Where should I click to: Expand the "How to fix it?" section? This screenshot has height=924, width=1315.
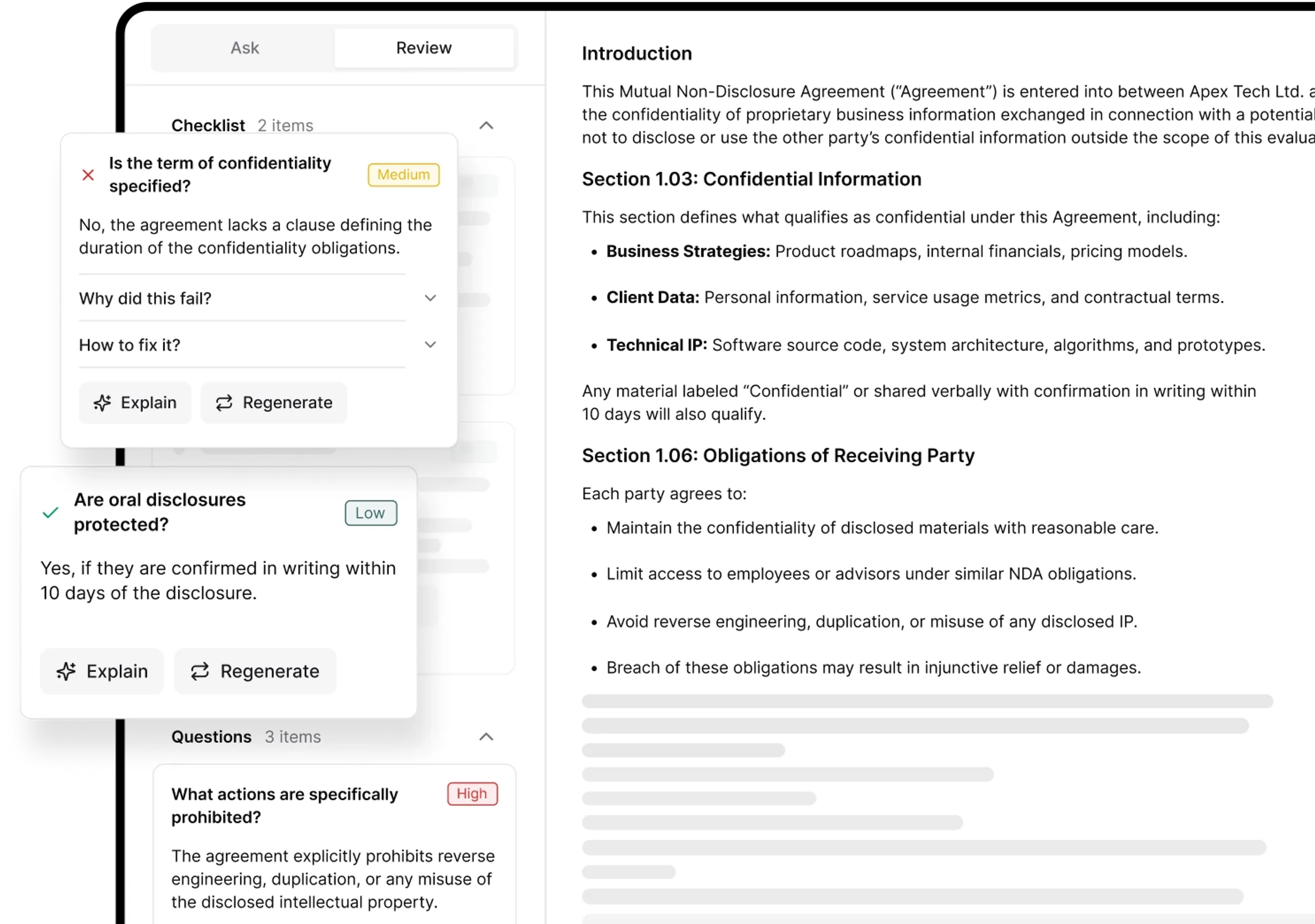point(430,345)
